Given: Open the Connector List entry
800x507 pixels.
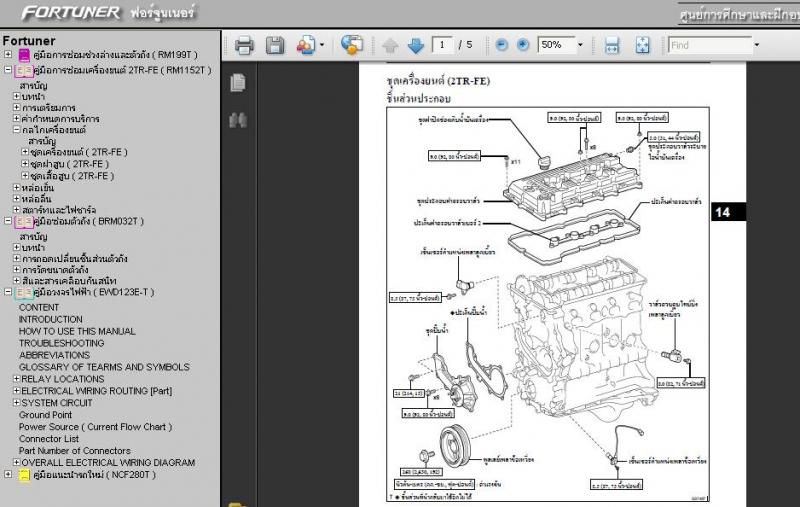Looking at the screenshot, I should click(49, 439).
